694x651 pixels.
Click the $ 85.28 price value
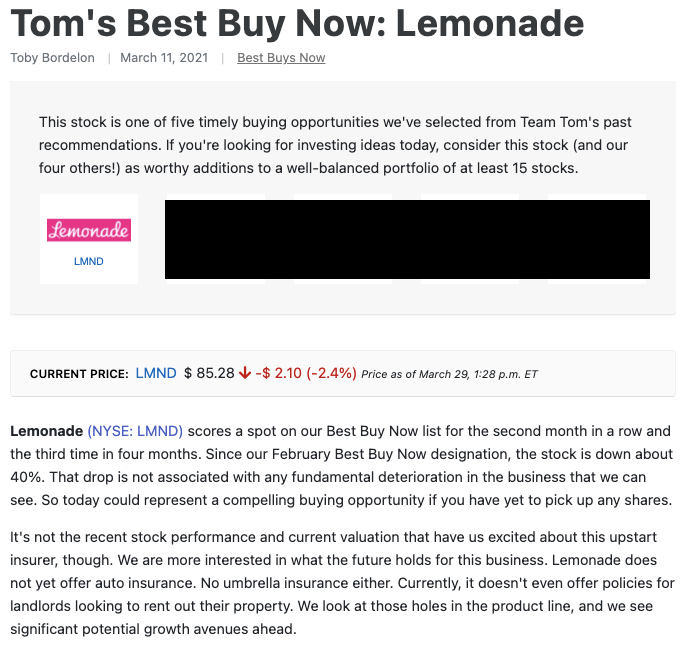tap(209, 373)
